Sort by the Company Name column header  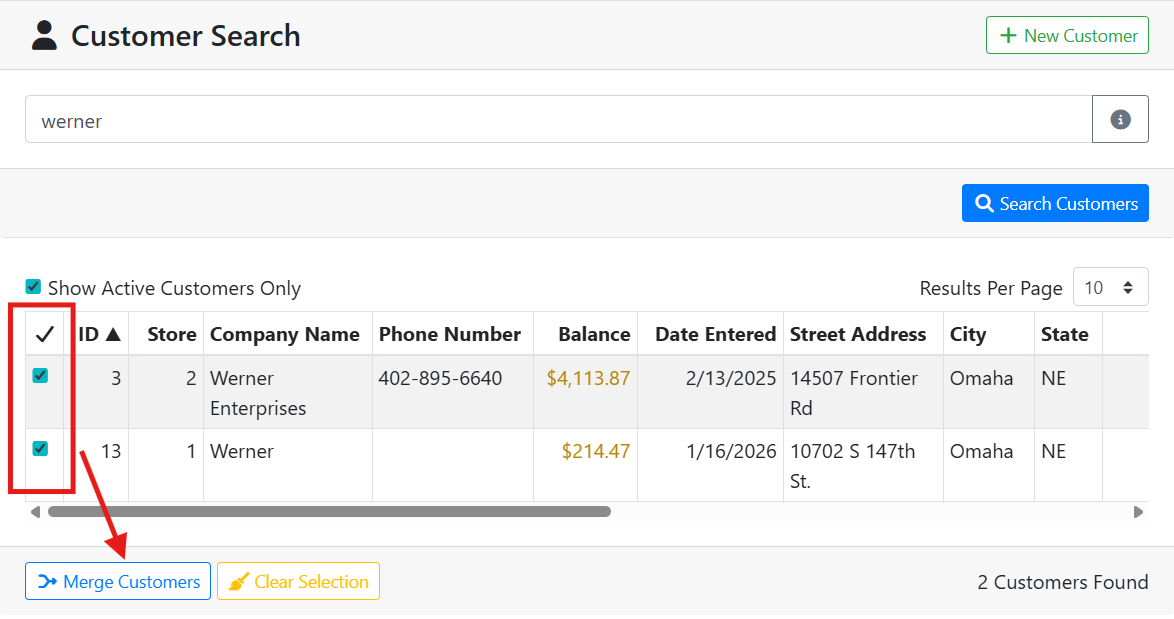point(285,334)
